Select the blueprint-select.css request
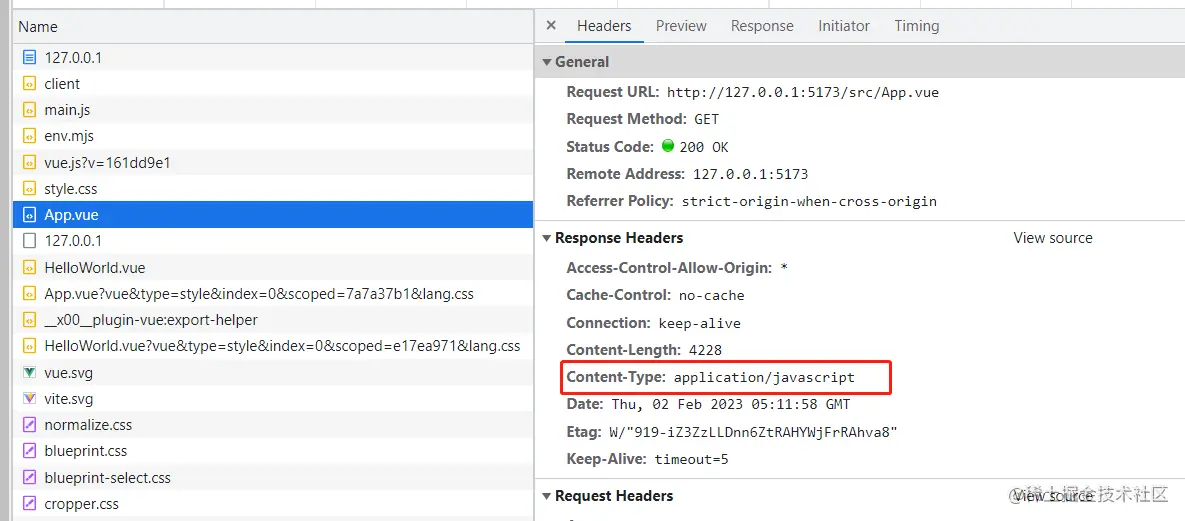1185x521 pixels. (x=273, y=478)
